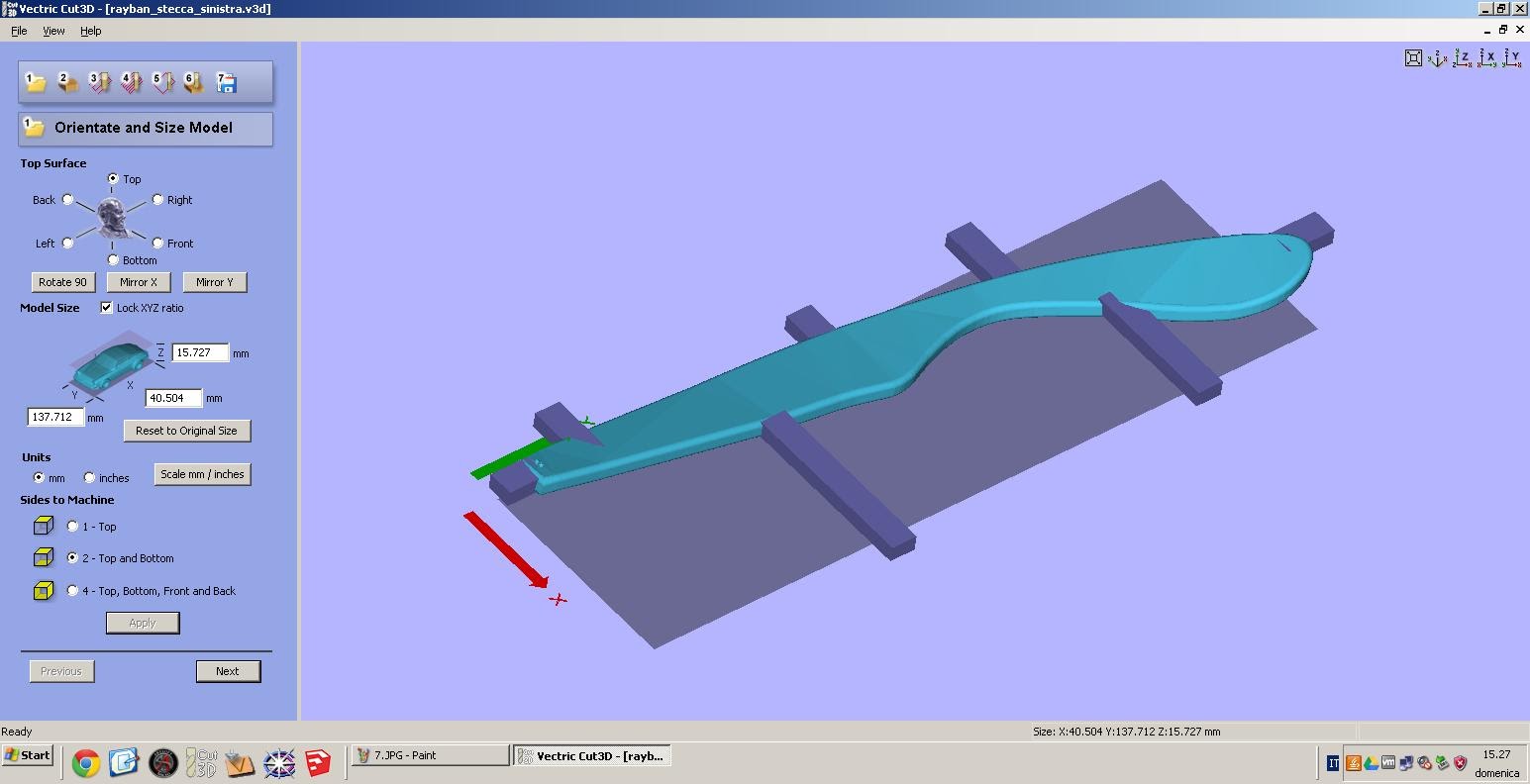The height and width of the screenshot is (784, 1530).
Task: Click the Mirror X button
Action: pyautogui.click(x=139, y=282)
